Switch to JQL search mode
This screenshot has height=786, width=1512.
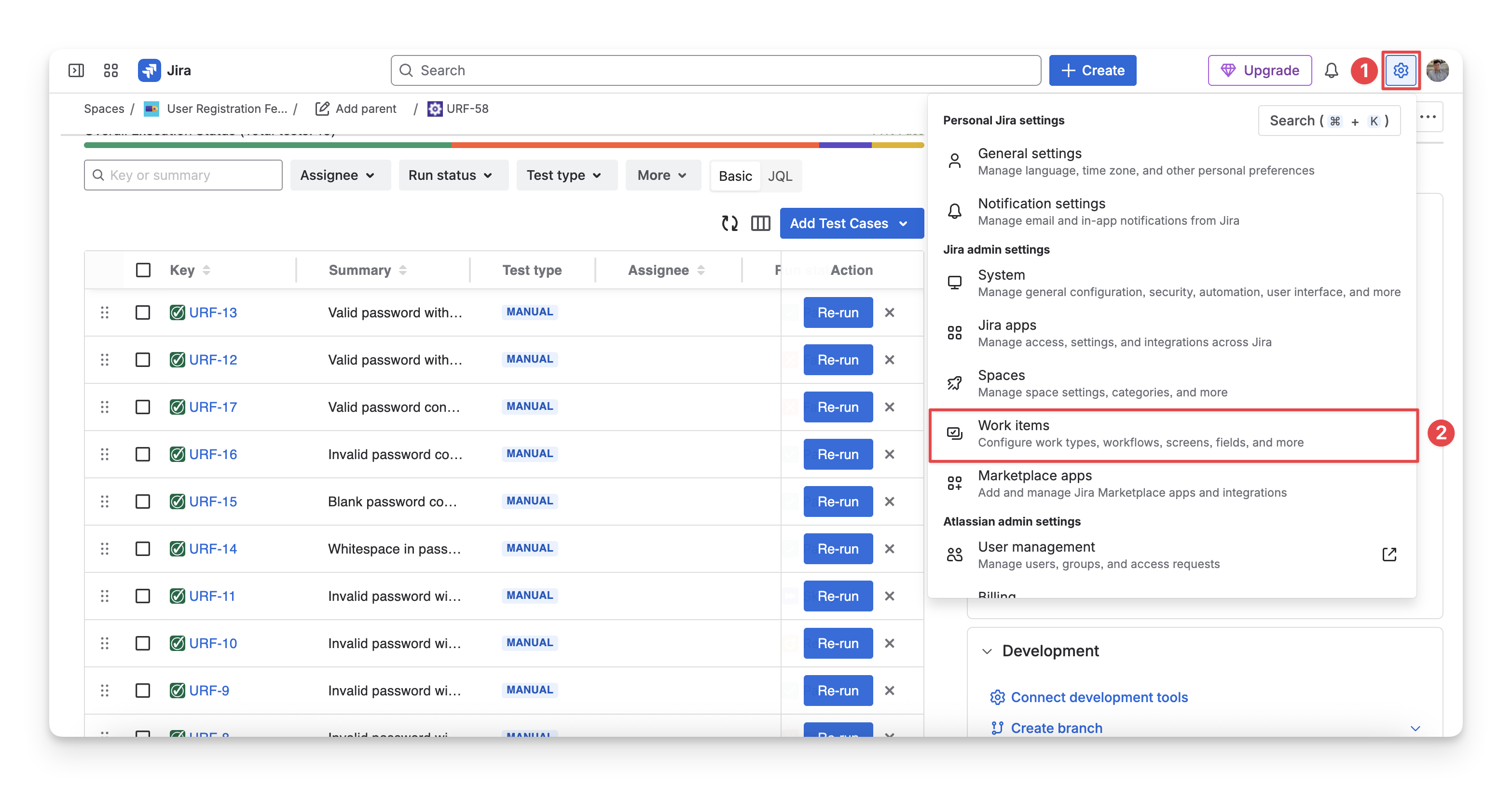780,176
